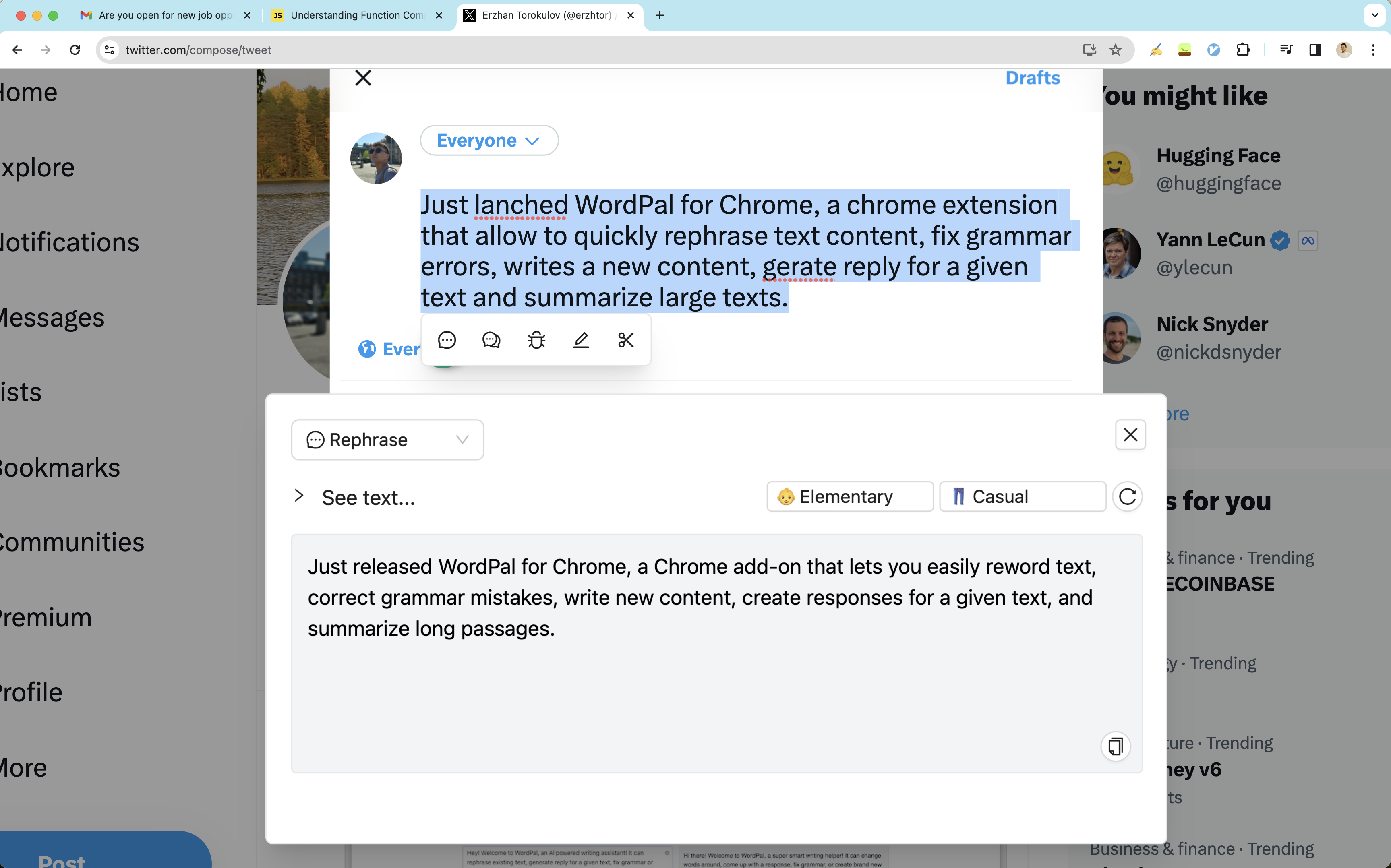Image resolution: width=1391 pixels, height=868 pixels.
Task: Bookmark this page with star icon
Action: click(1116, 50)
